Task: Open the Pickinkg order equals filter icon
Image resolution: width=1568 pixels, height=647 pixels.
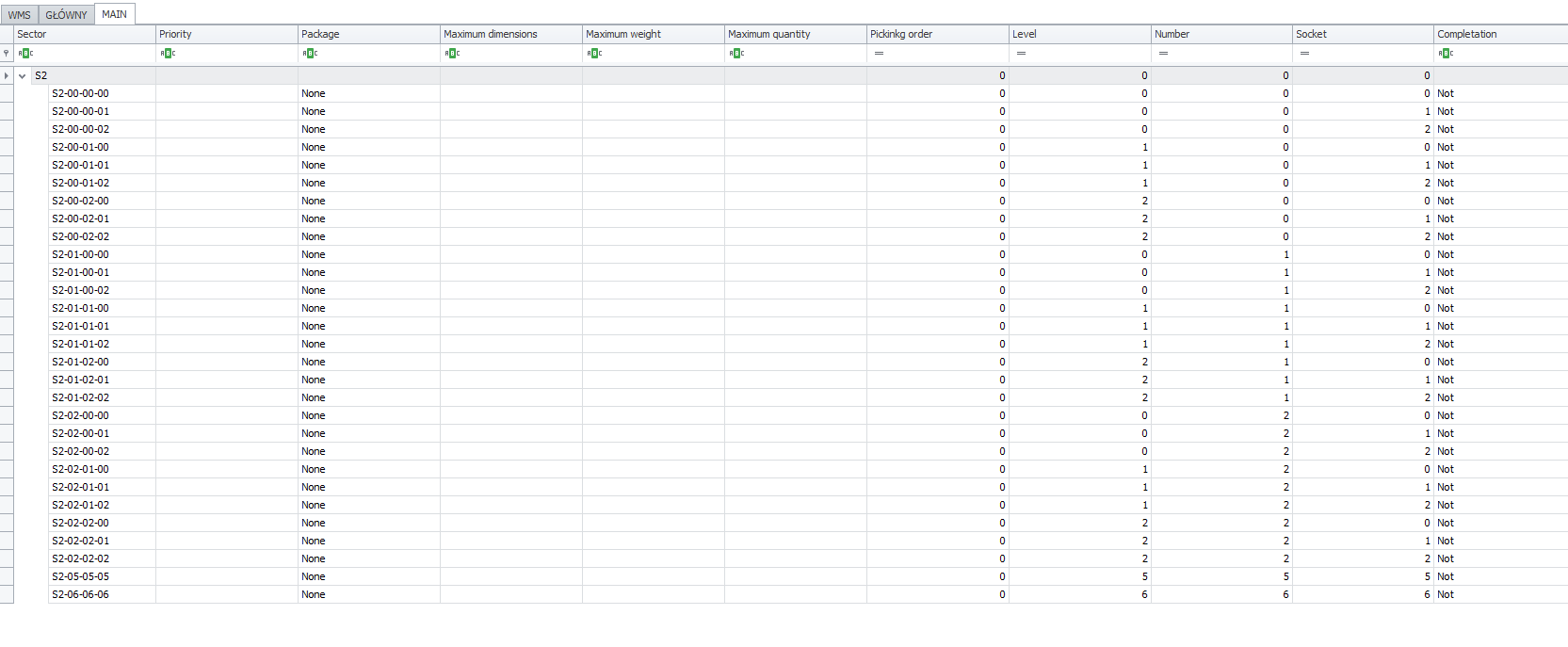Action: click(x=879, y=54)
